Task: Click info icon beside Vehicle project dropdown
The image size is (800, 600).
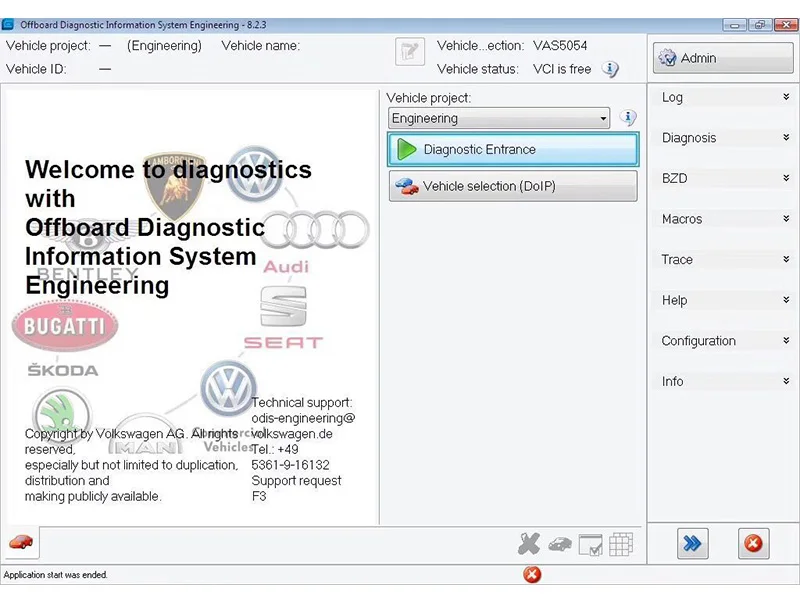Action: 628,118
